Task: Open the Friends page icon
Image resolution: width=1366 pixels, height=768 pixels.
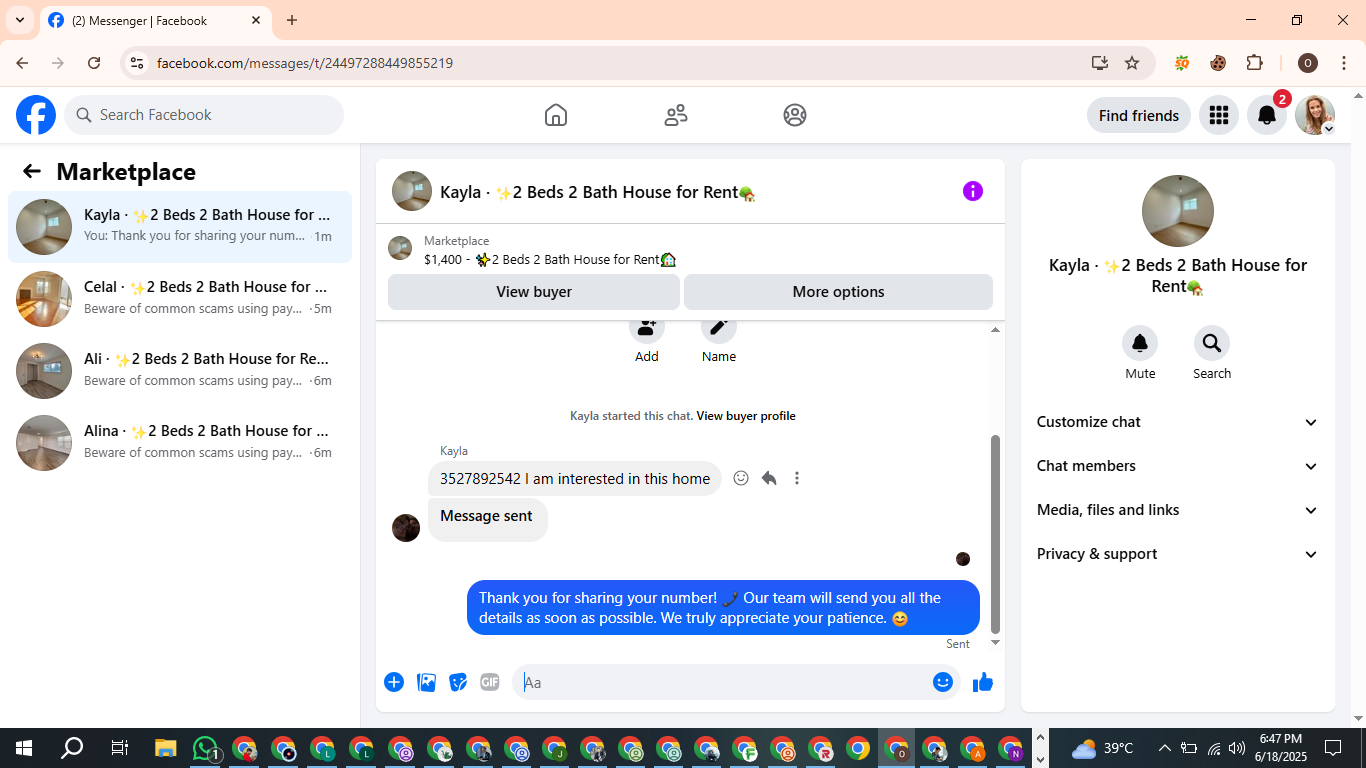Action: pos(676,115)
